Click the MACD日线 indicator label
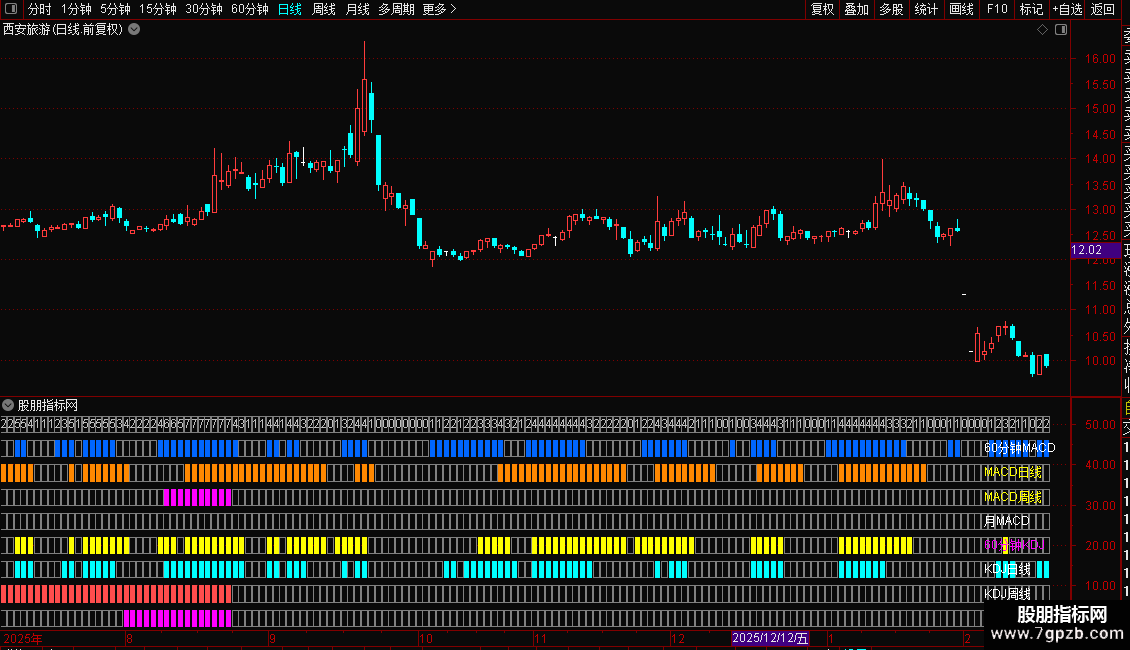1130x650 pixels. (x=1013, y=473)
